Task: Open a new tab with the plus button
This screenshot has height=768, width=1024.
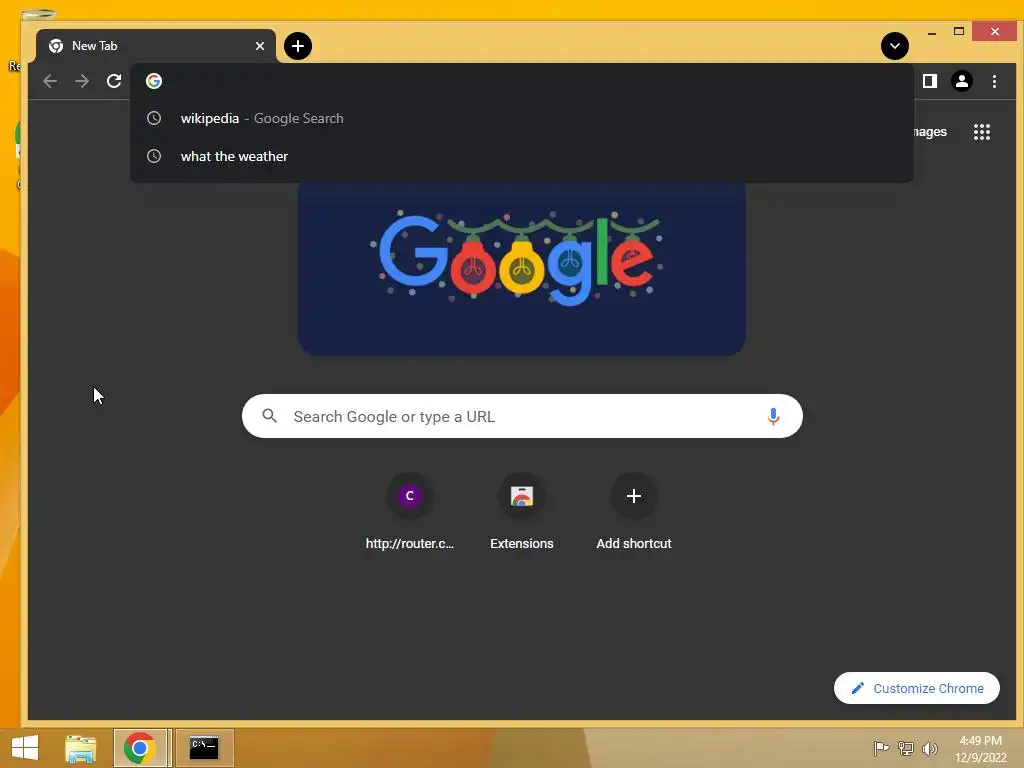Action: [x=298, y=46]
